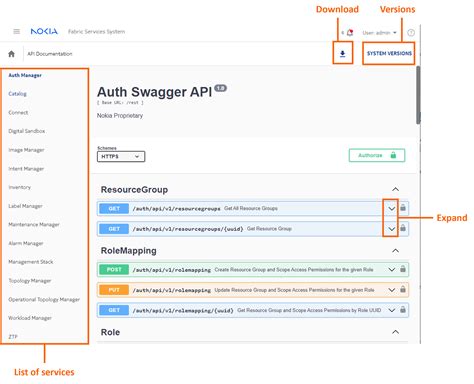
Task: Click the API Documentation breadcrumb
Action: pyautogui.click(x=50, y=54)
